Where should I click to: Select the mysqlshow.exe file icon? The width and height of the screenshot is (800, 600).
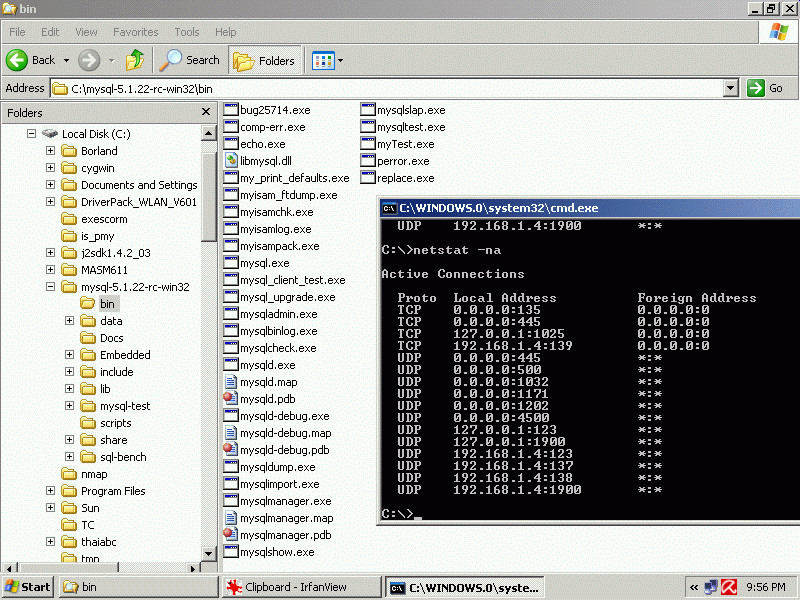[231, 552]
